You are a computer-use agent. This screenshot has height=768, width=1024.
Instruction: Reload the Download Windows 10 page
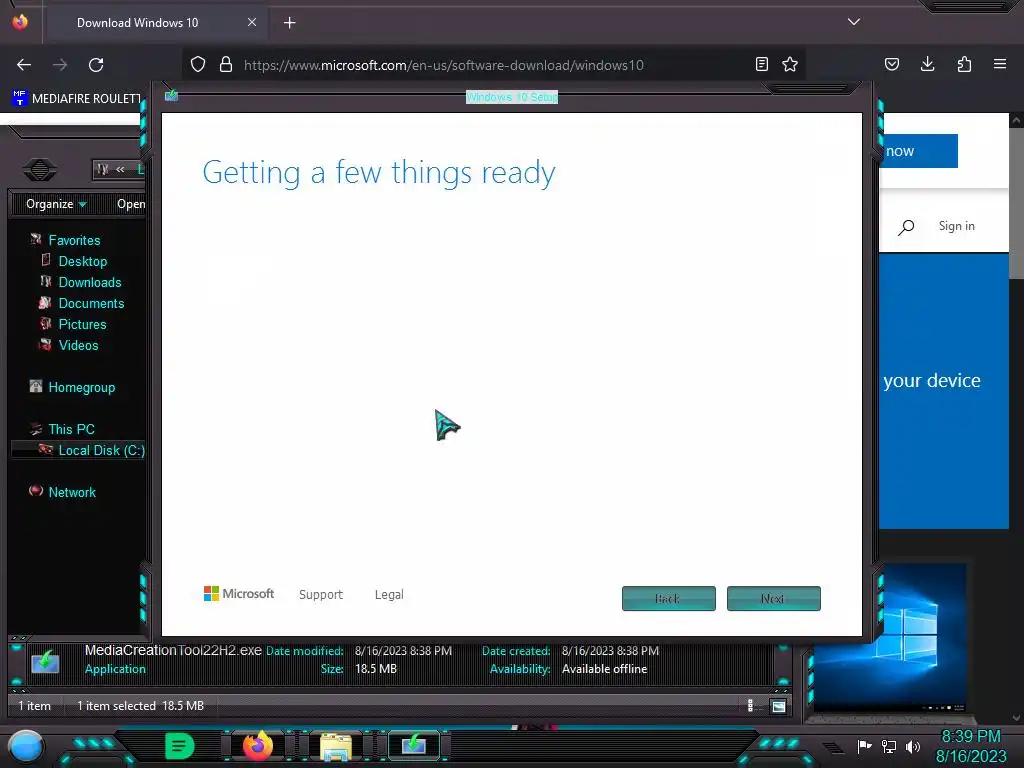tap(96, 65)
